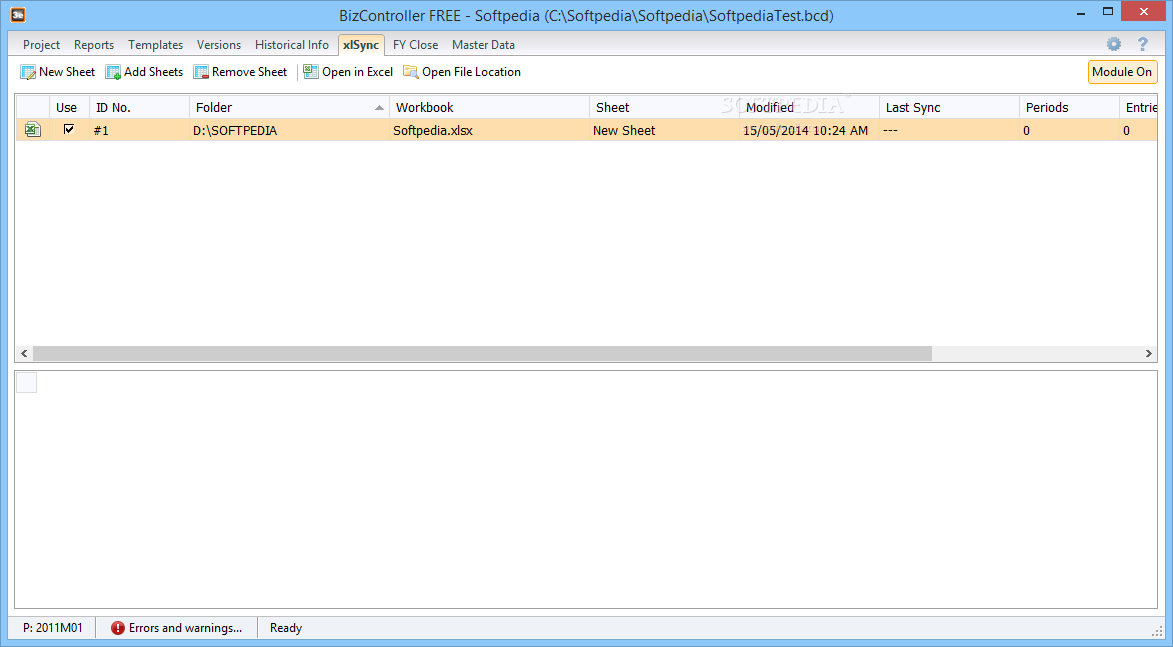This screenshot has width=1173, height=647.
Task: Select the D:\SOFTPEDIA folder cell
Action: point(289,130)
